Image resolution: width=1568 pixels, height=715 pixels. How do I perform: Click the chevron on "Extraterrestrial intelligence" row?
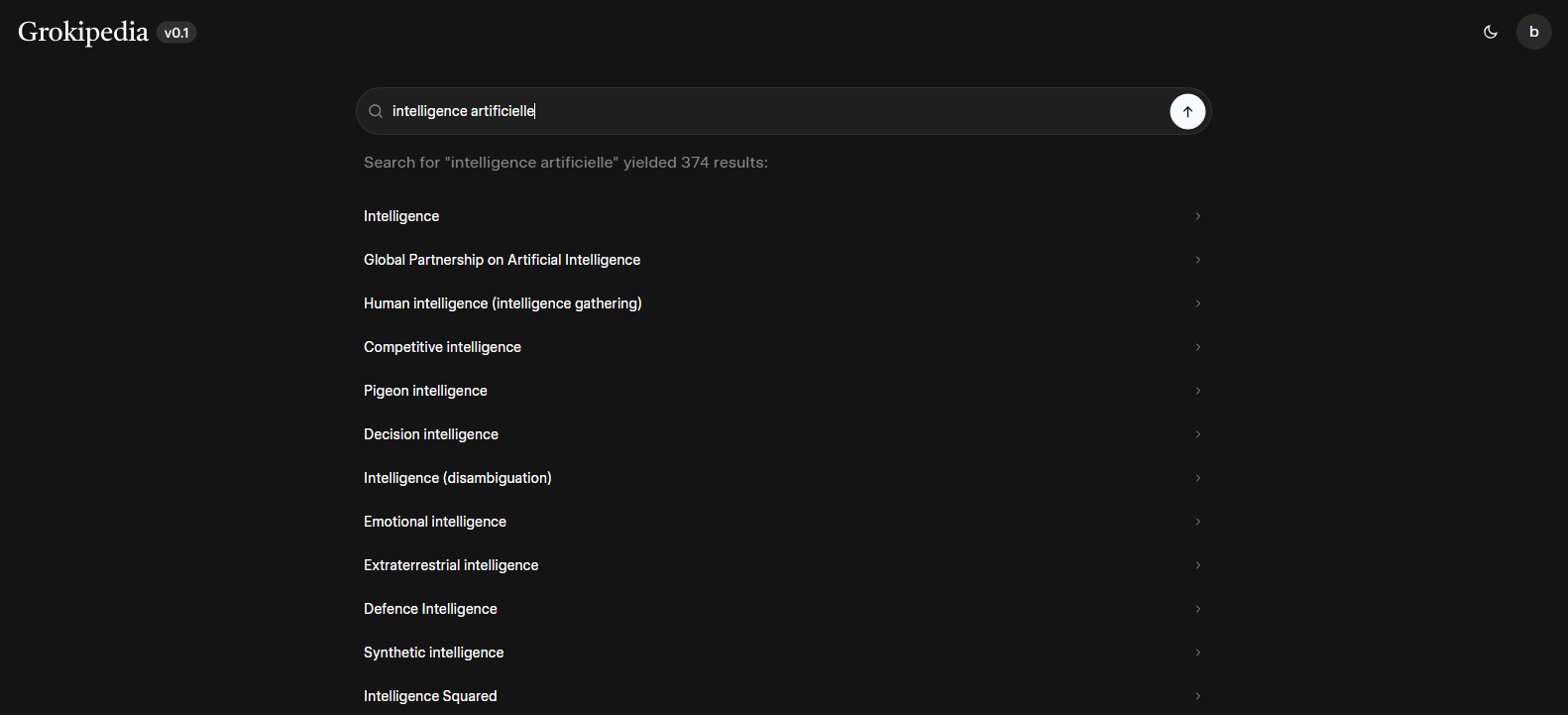pyautogui.click(x=1197, y=565)
